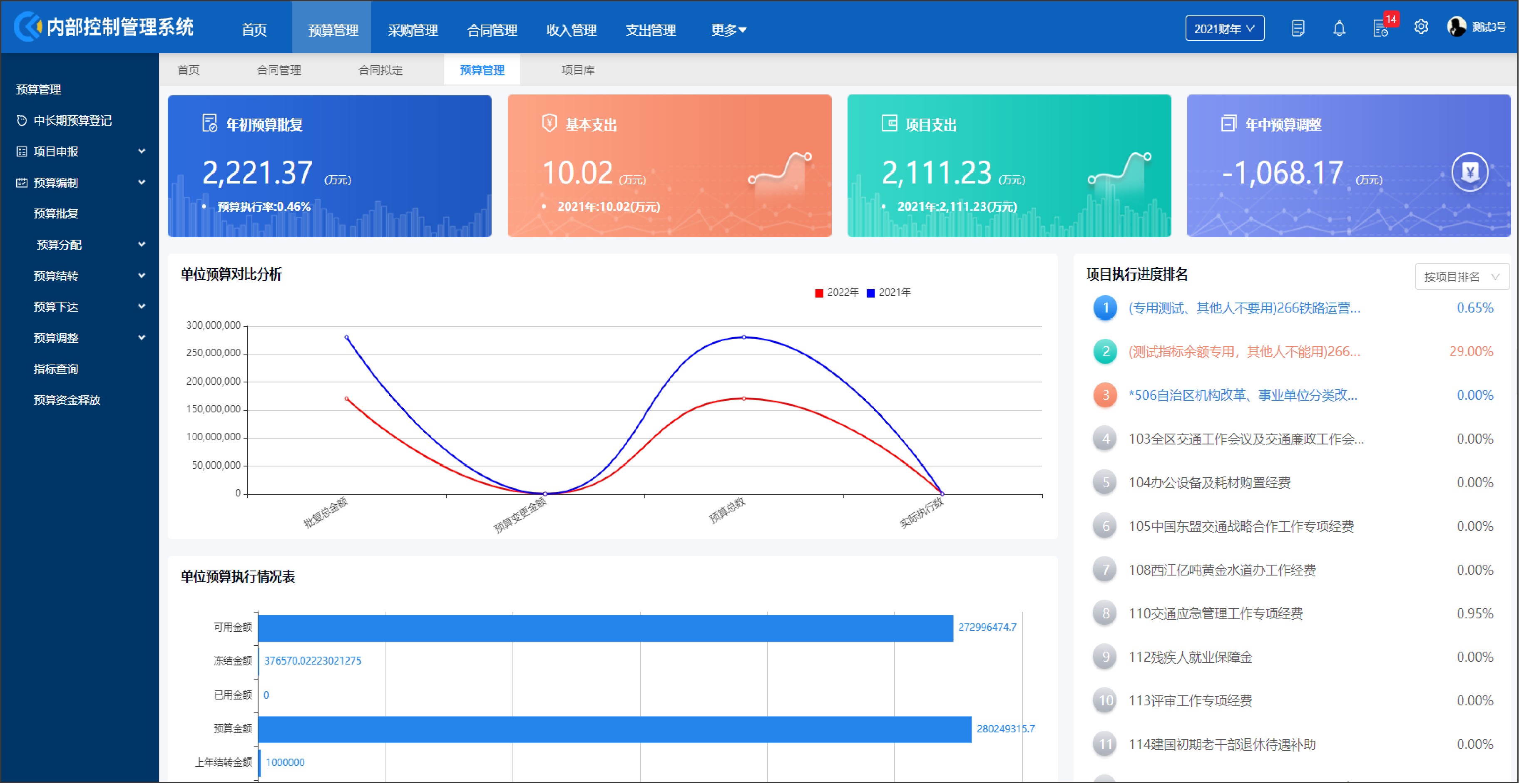Open 支出管理 in top navigation
1519x784 pixels.
[650, 30]
